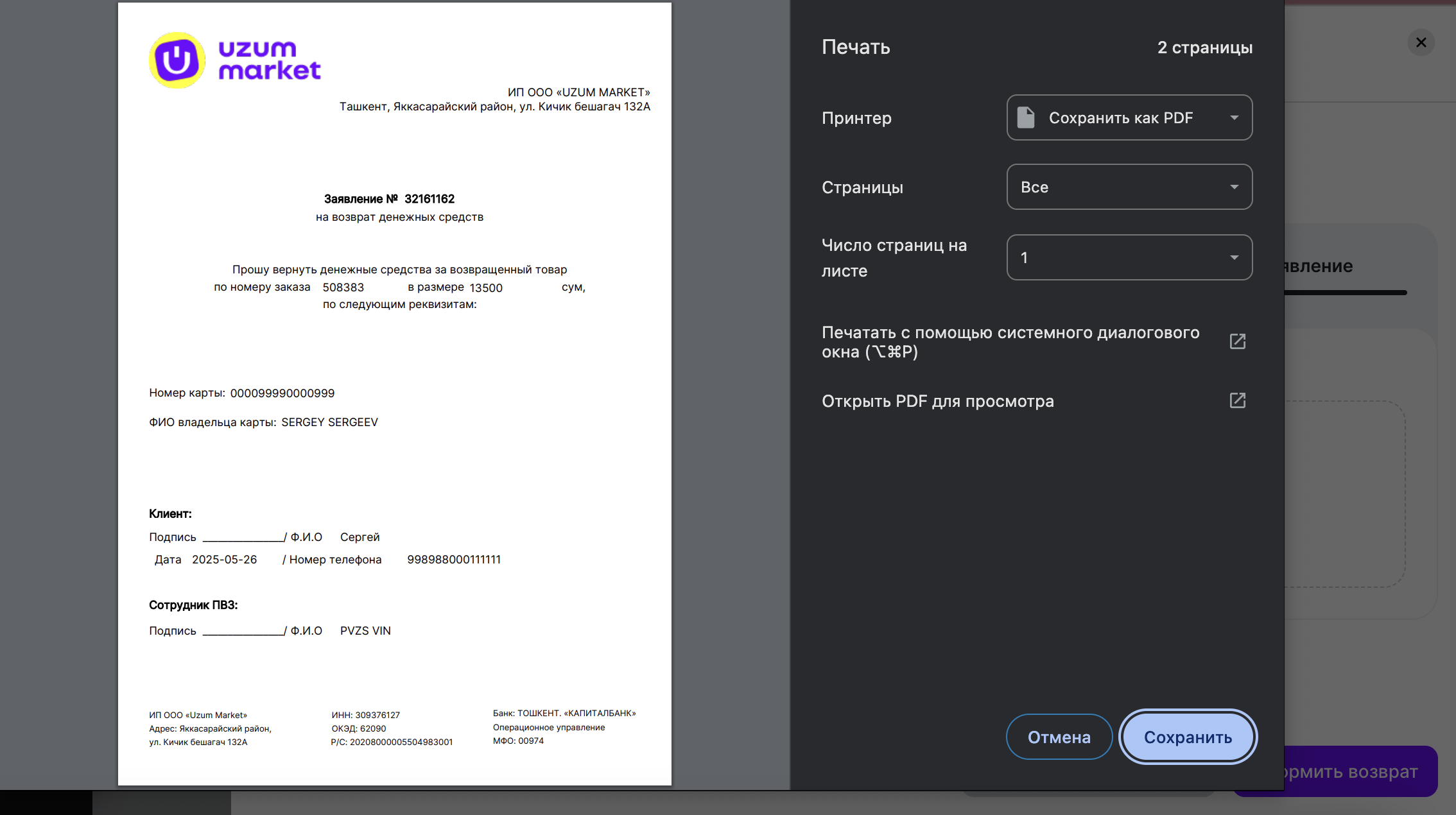1456x815 pixels.
Task: Click the arrow of the printer selector
Action: (x=1234, y=117)
